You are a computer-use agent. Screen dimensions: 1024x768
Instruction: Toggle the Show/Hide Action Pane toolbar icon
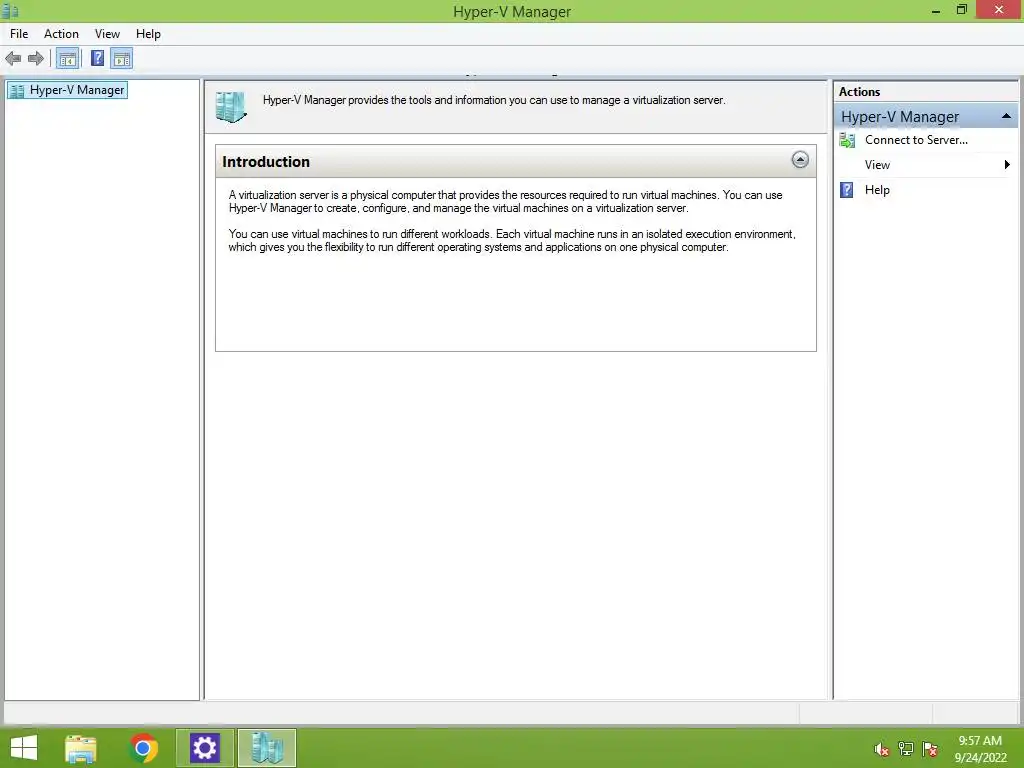point(121,59)
